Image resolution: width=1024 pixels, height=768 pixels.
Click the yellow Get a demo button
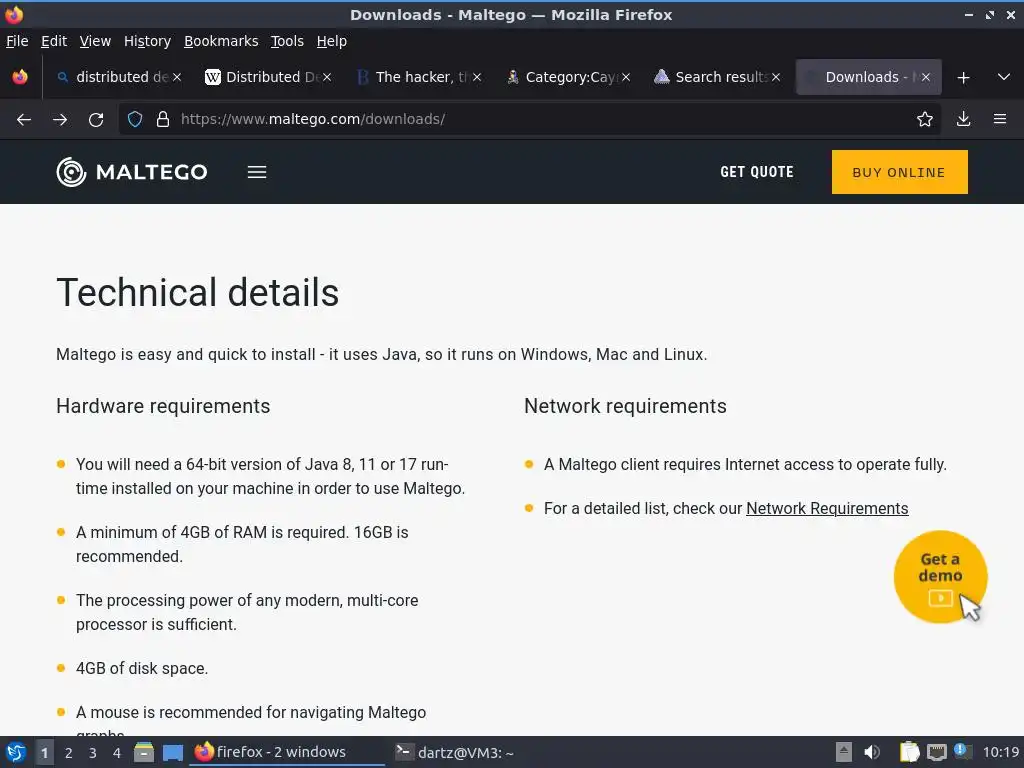(x=940, y=577)
